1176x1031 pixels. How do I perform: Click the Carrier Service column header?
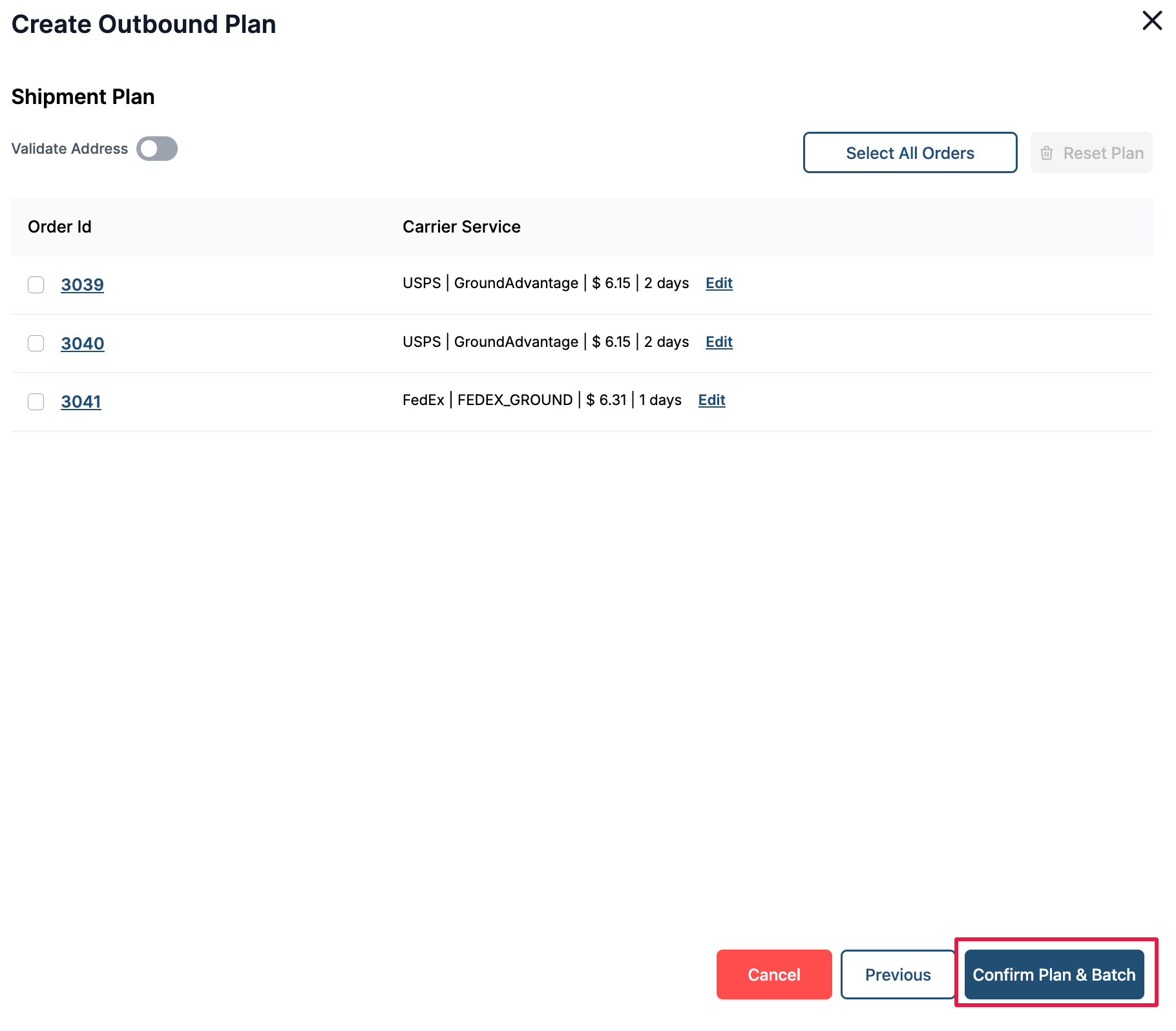[x=461, y=227]
